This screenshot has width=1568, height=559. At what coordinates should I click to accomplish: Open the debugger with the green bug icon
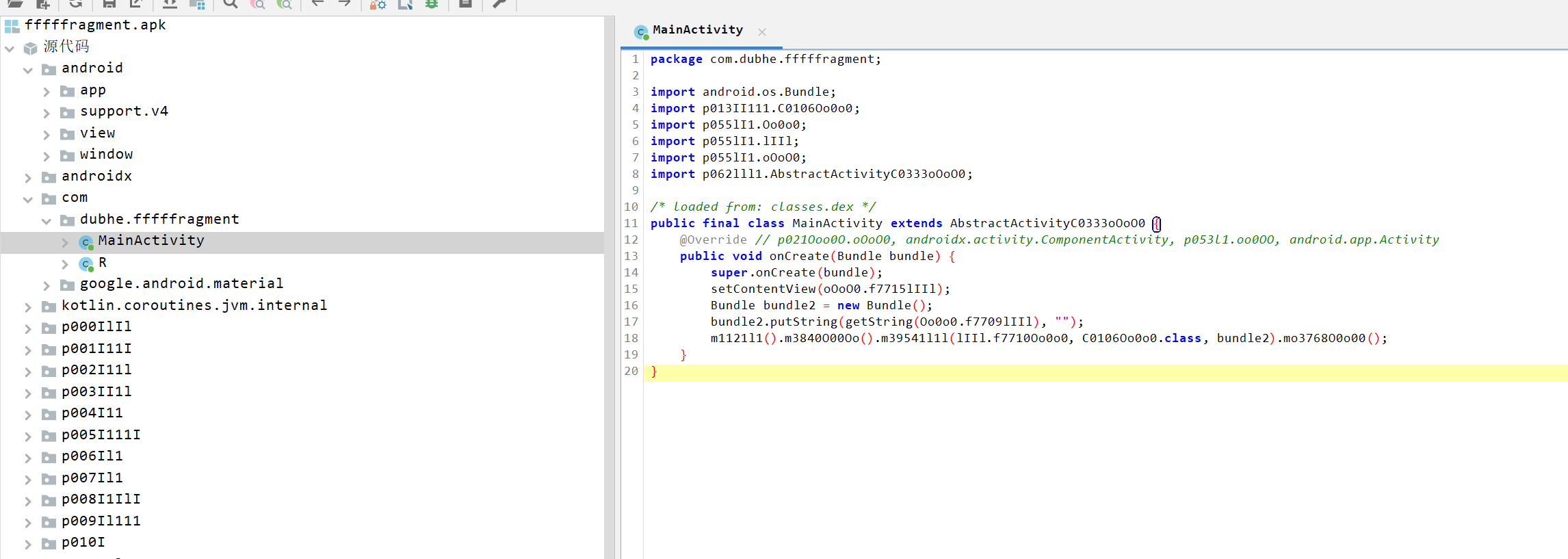click(432, 4)
